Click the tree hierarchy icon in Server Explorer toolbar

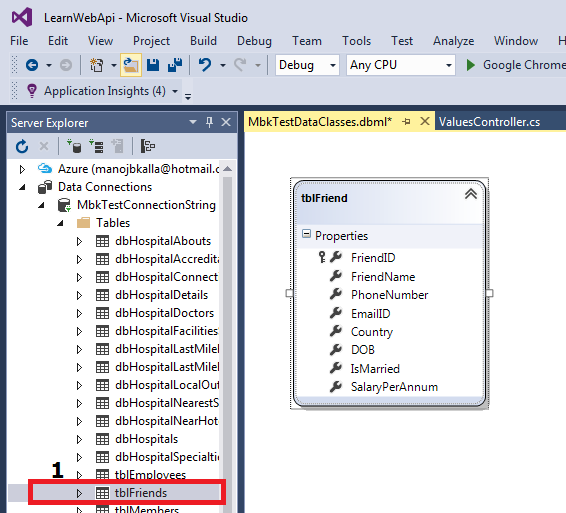(x=148, y=146)
